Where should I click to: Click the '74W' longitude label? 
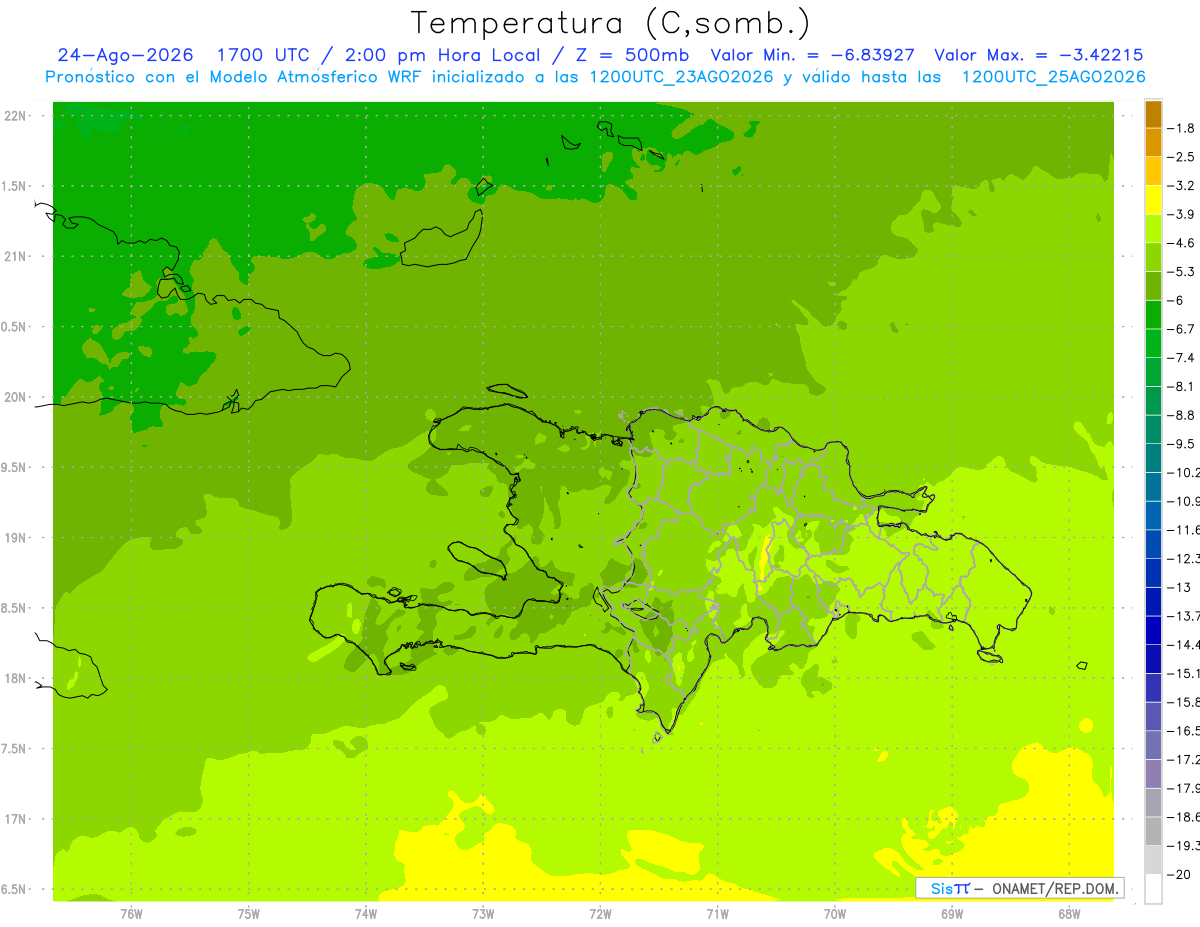coord(366,914)
